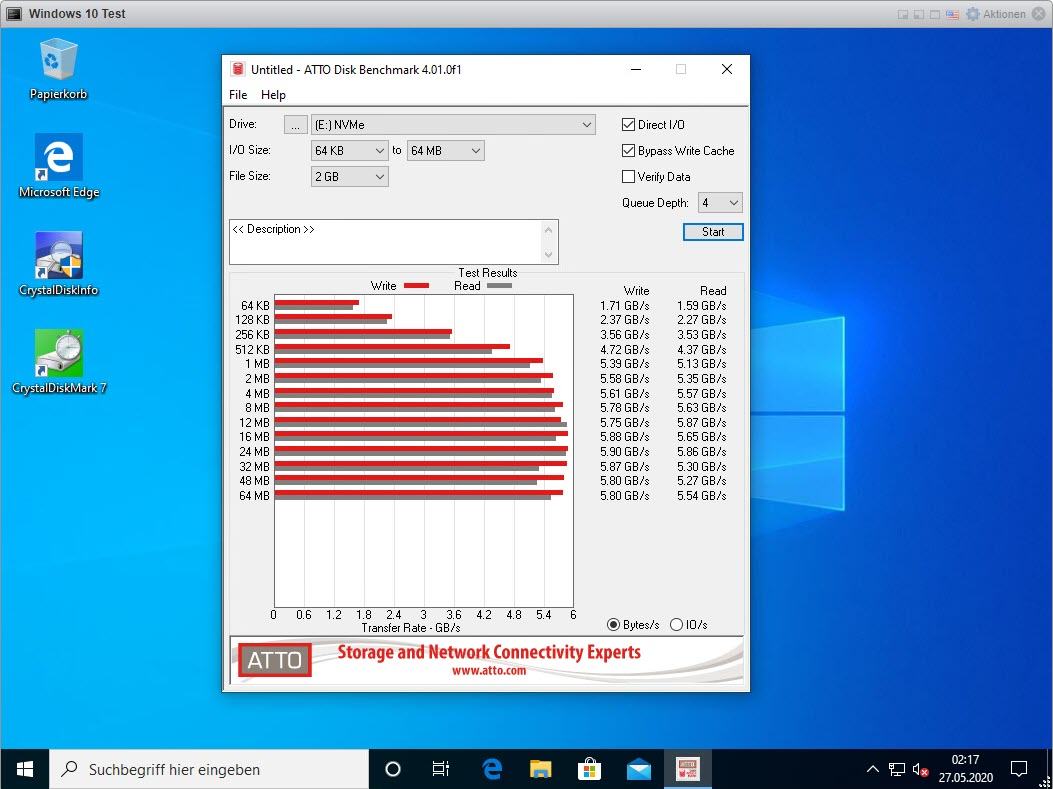
Task: Open the Drive (E:) NVMe dropdown
Action: click(x=453, y=124)
